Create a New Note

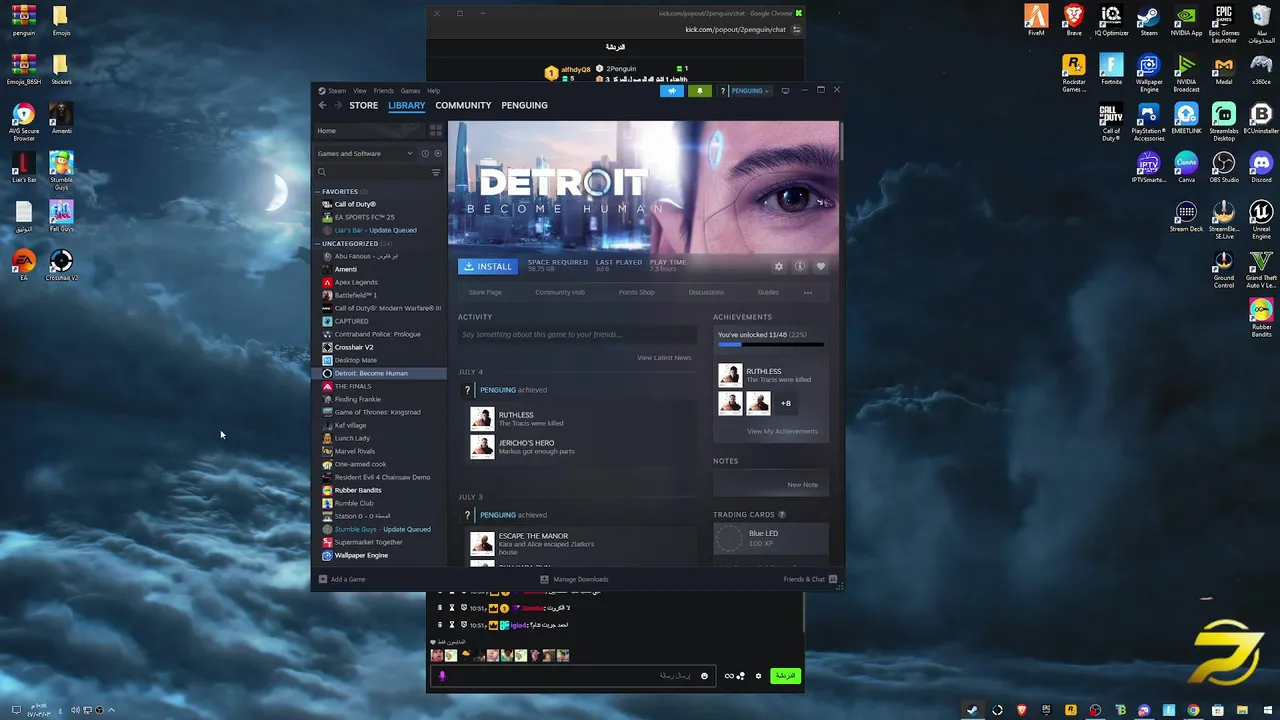[802, 484]
